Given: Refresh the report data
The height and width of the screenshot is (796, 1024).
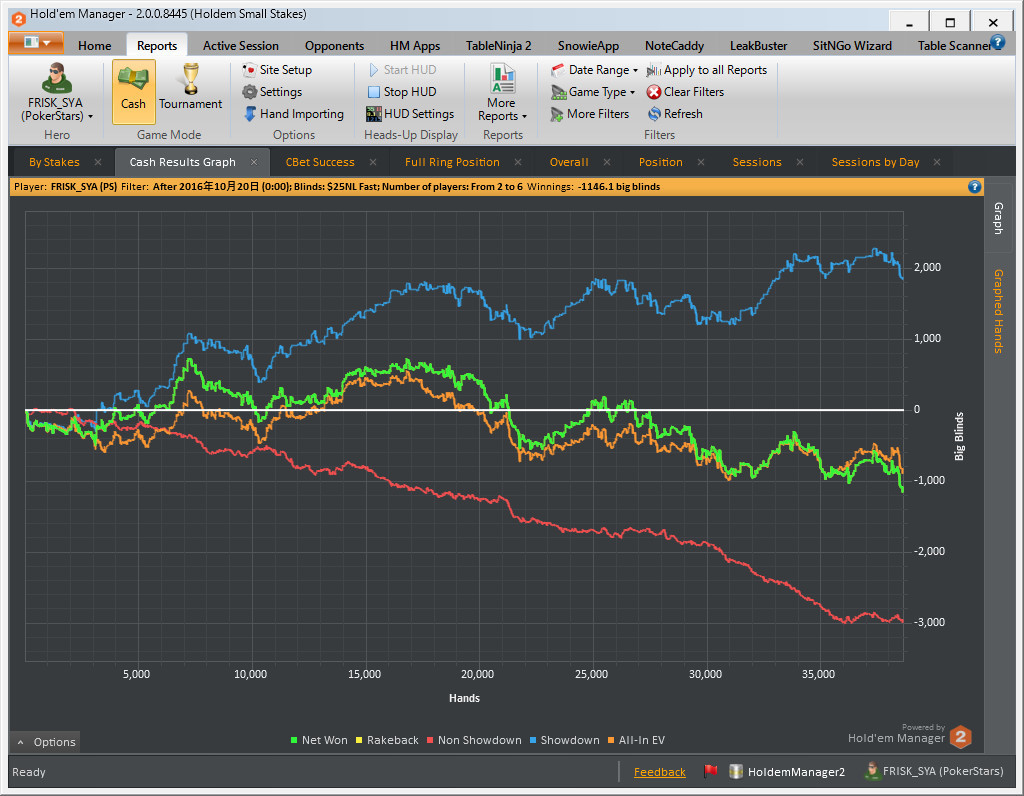Looking at the screenshot, I should [675, 114].
